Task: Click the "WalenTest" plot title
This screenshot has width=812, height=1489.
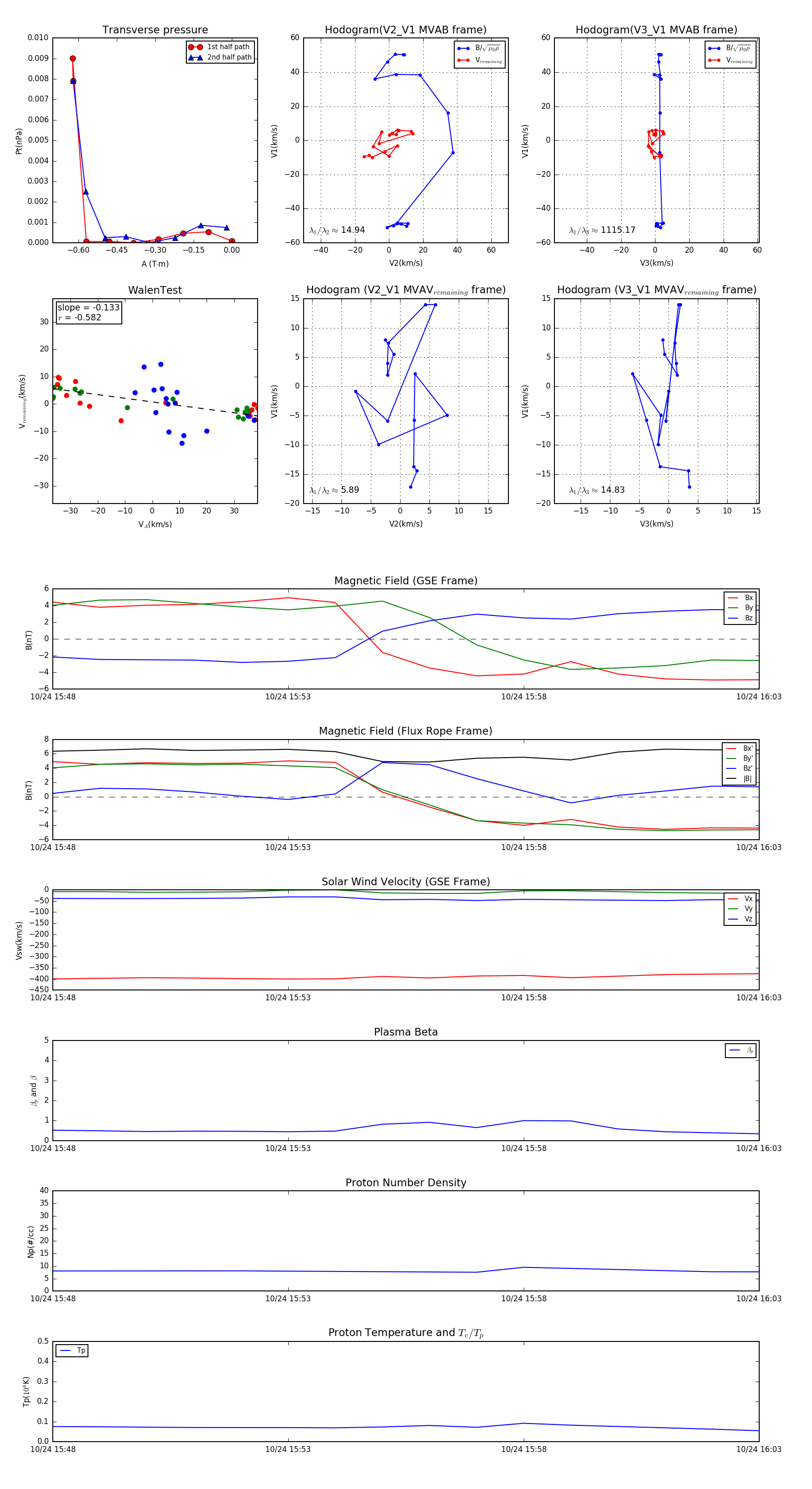Action: pos(155,290)
